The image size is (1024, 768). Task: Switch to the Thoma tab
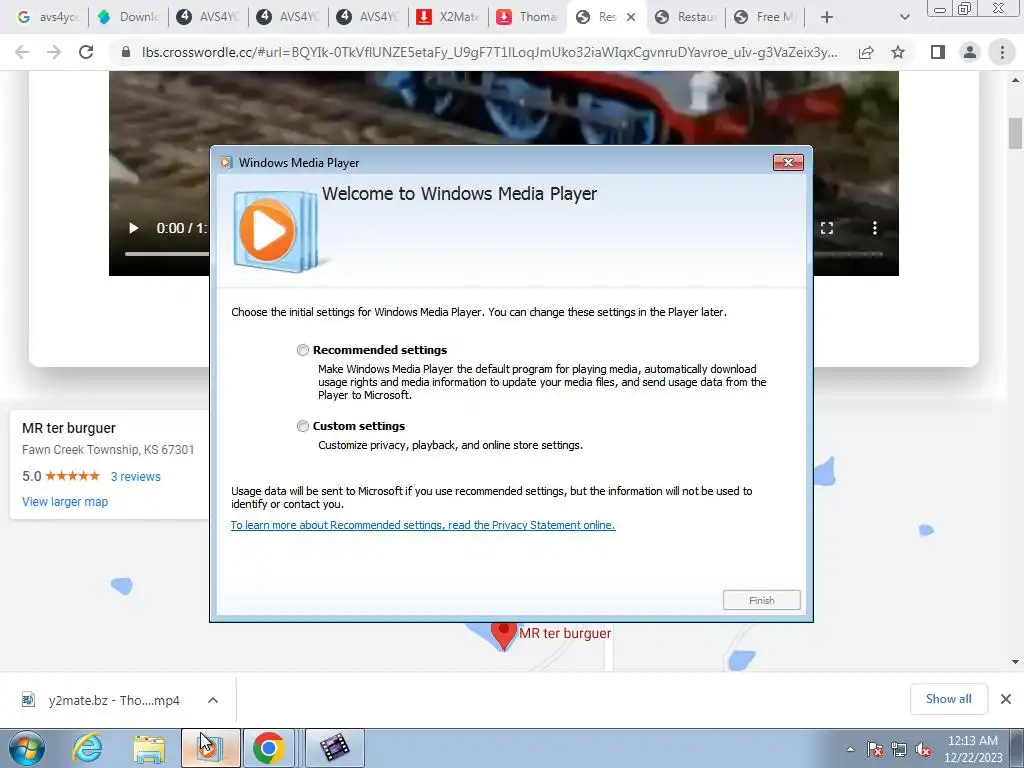(x=528, y=17)
